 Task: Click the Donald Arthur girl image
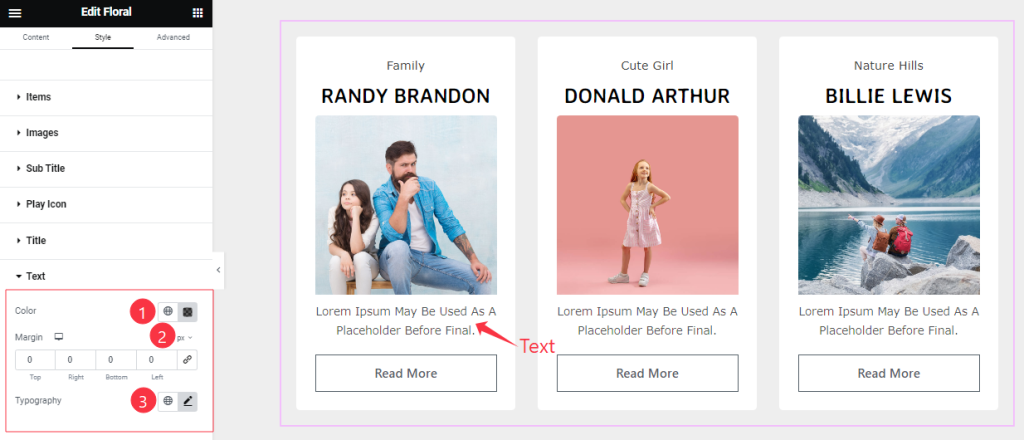coord(647,205)
